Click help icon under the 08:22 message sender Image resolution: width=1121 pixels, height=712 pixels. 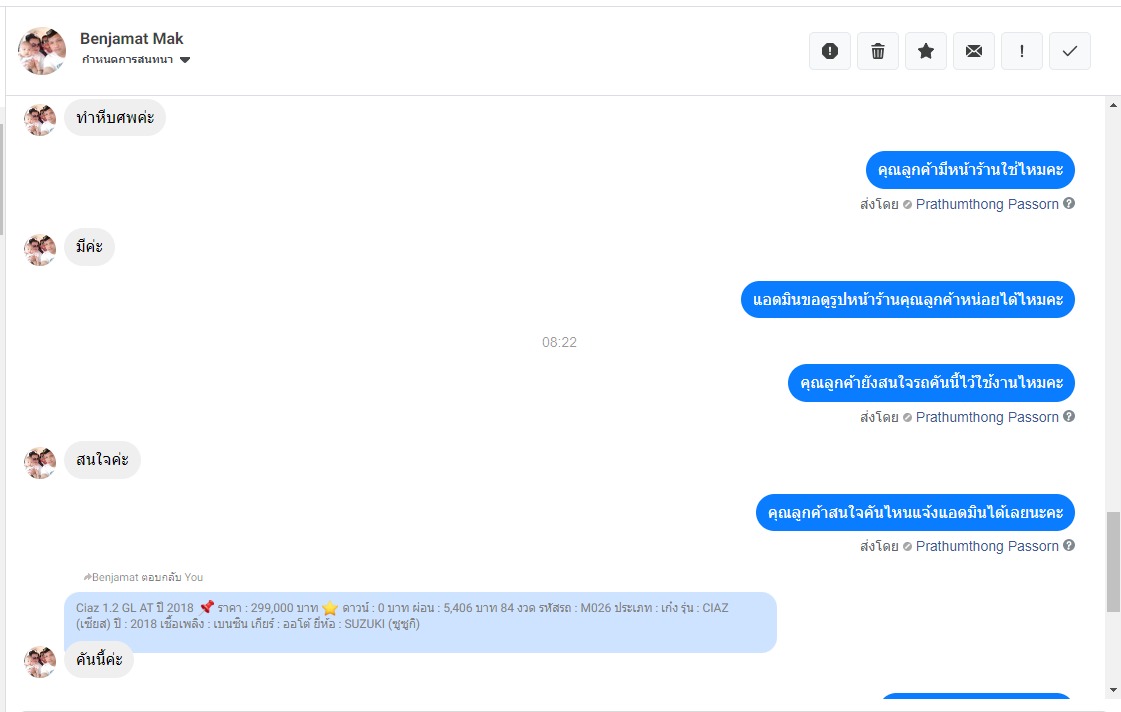click(x=1069, y=416)
